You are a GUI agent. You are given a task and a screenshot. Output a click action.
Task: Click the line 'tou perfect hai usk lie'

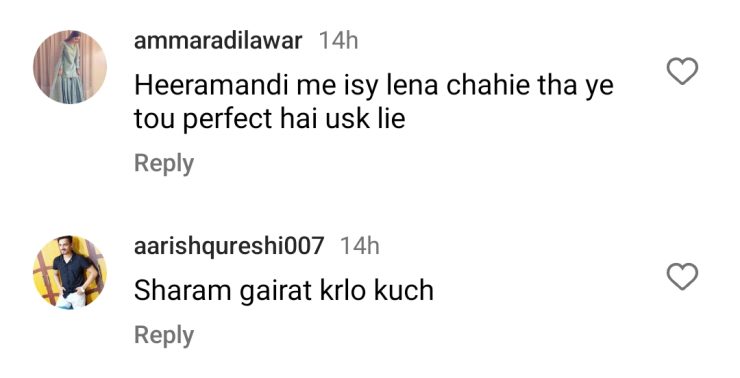coord(269,118)
